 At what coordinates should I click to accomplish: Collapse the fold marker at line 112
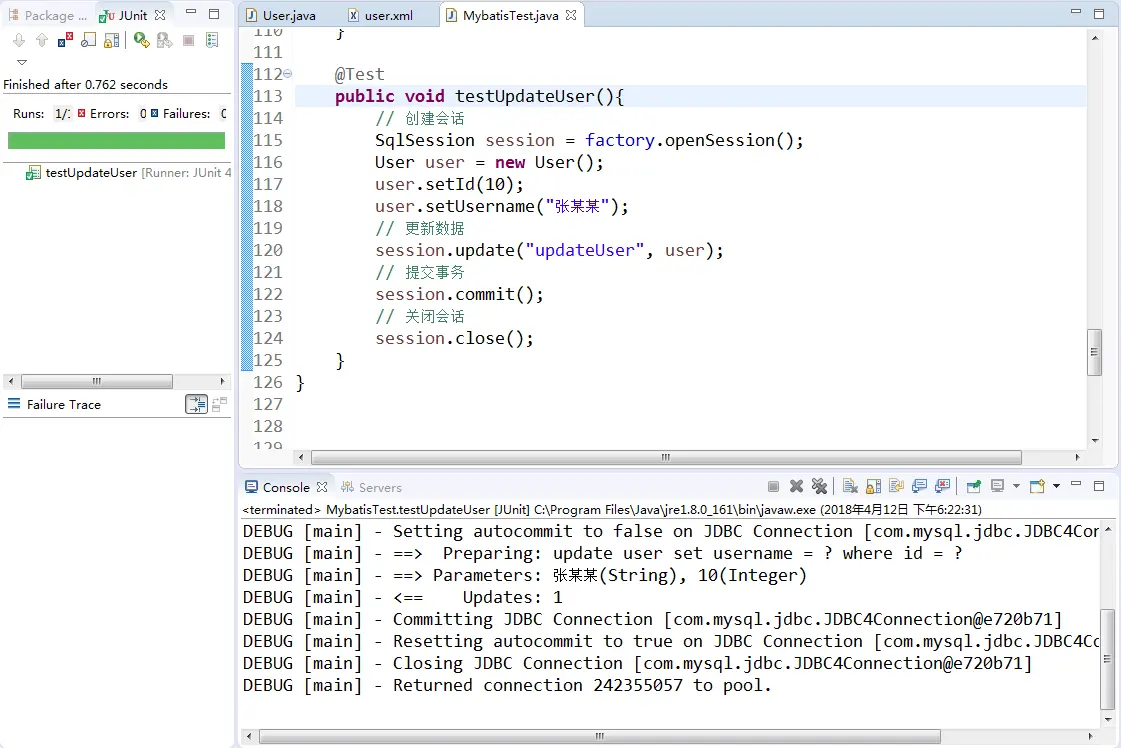pyautogui.click(x=287, y=73)
